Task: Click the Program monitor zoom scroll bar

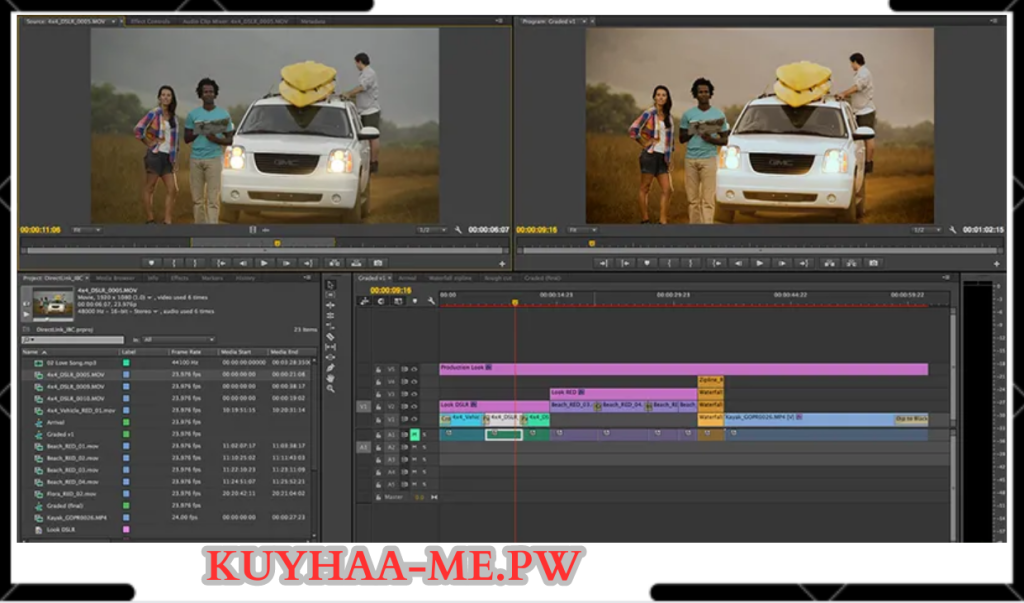Action: (x=761, y=250)
